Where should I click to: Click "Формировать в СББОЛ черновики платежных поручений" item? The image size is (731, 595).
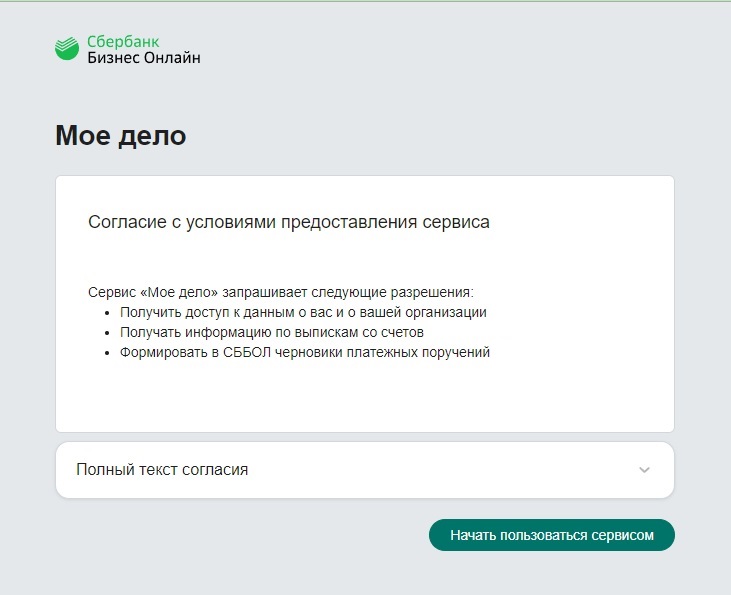point(304,352)
